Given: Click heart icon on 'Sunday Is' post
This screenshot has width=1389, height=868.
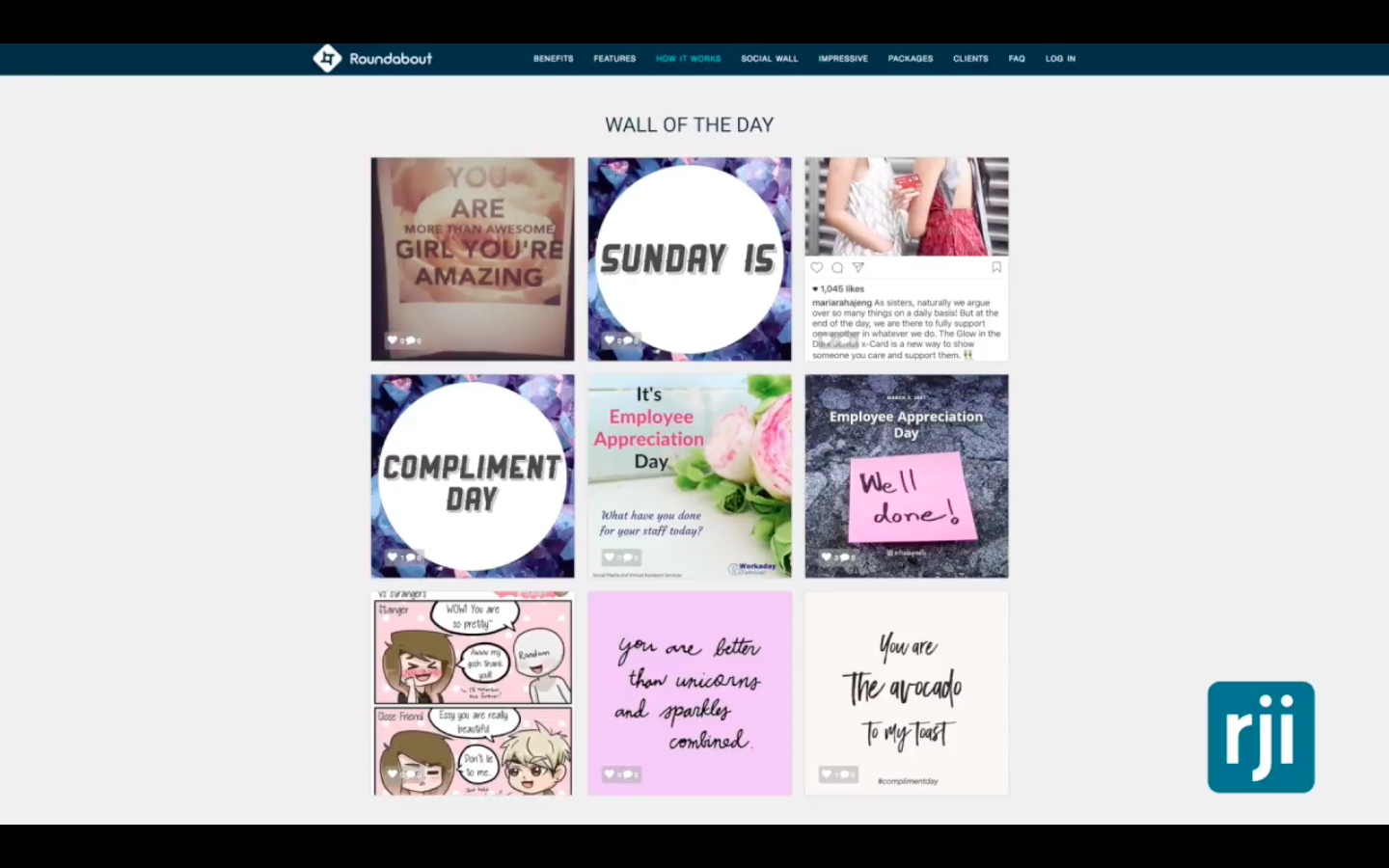Looking at the screenshot, I should click(x=610, y=340).
